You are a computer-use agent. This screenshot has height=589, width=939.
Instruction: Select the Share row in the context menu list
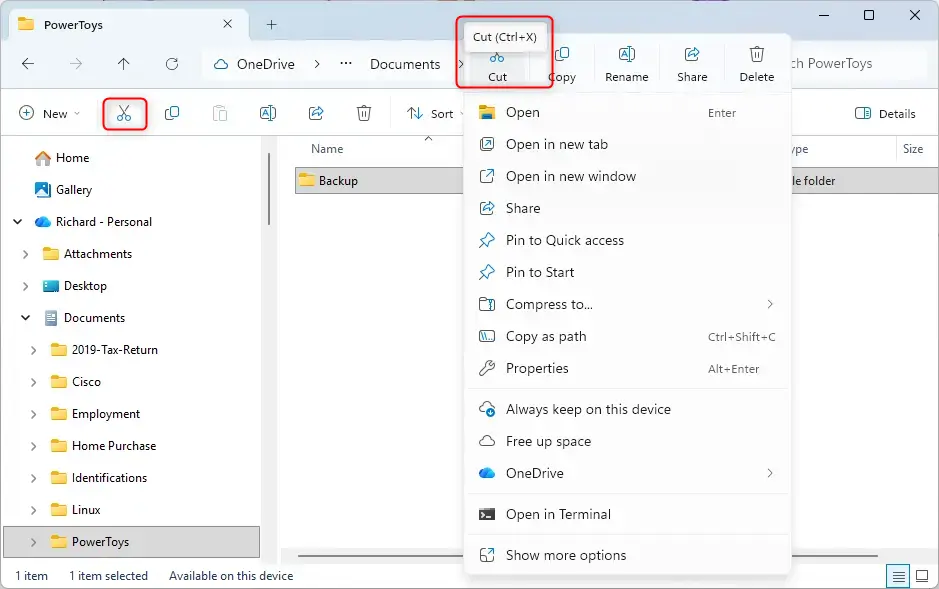(627, 208)
